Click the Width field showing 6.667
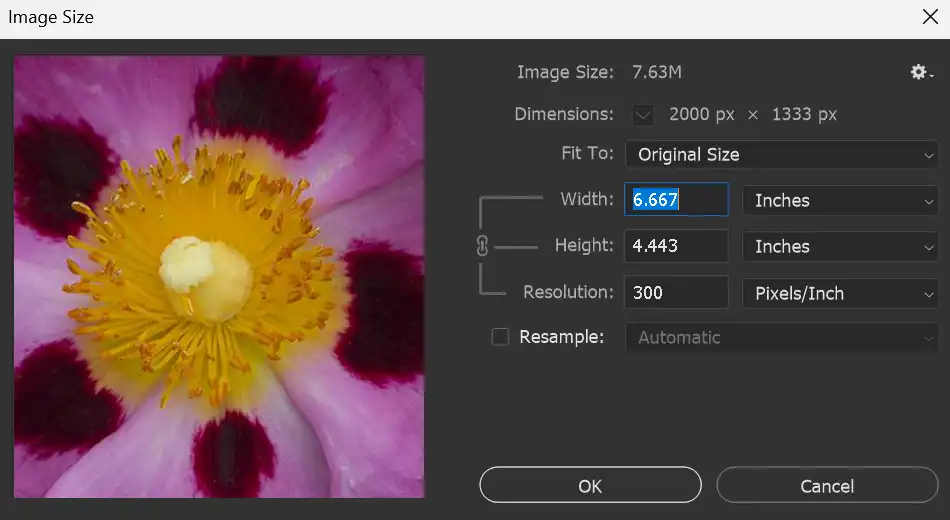Viewport: 950px width, 520px height. pos(676,200)
